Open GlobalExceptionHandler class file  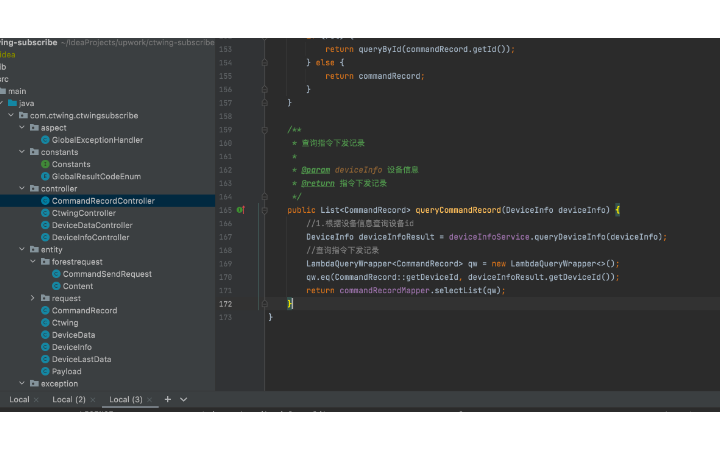97,140
